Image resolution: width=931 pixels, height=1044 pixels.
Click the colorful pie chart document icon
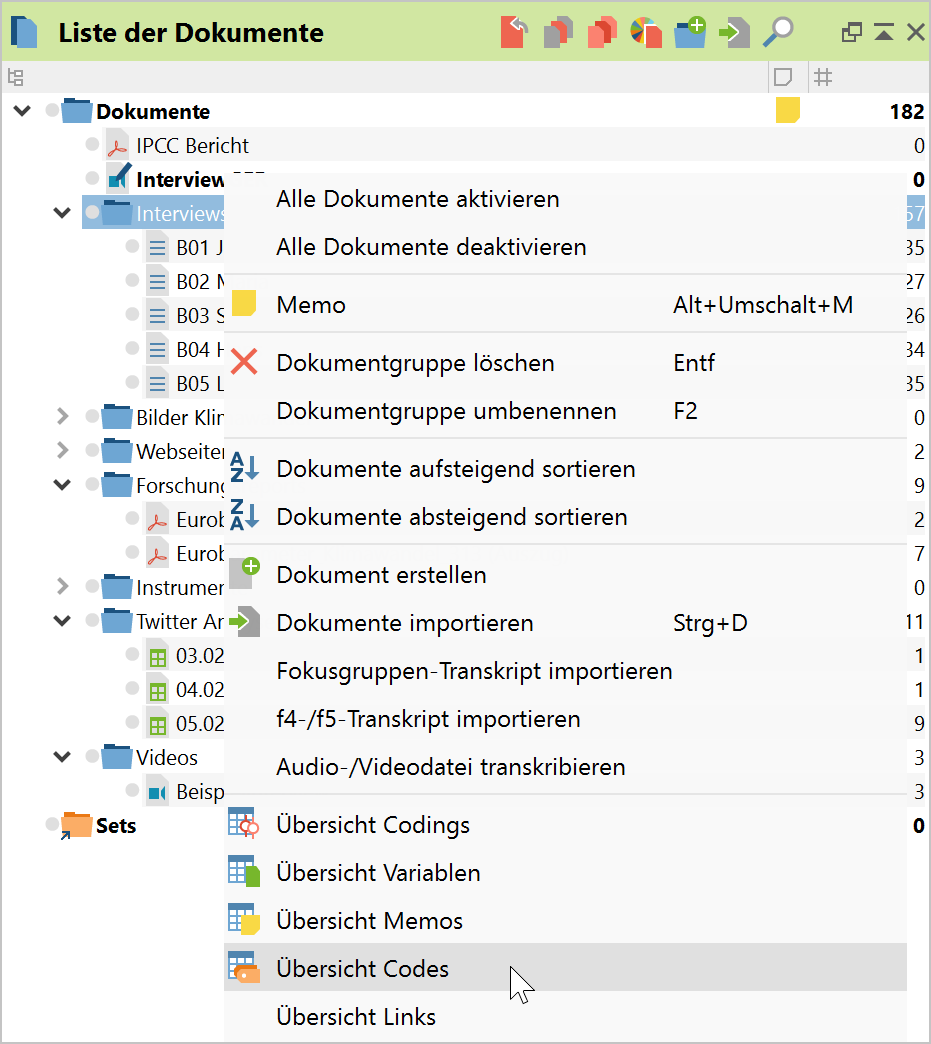[x=646, y=33]
